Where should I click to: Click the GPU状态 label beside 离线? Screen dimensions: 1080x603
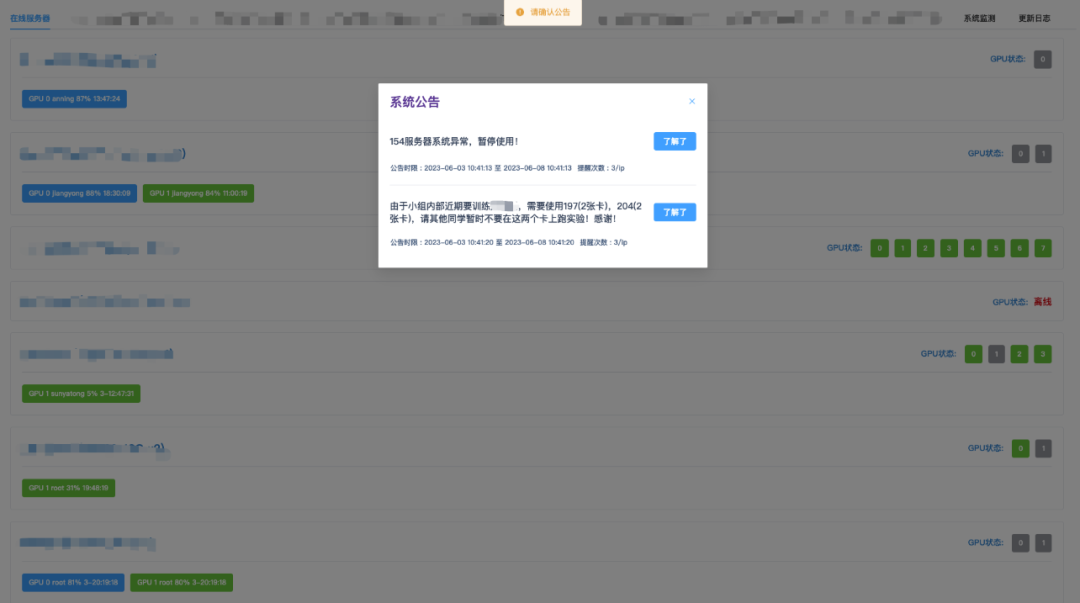1010,302
